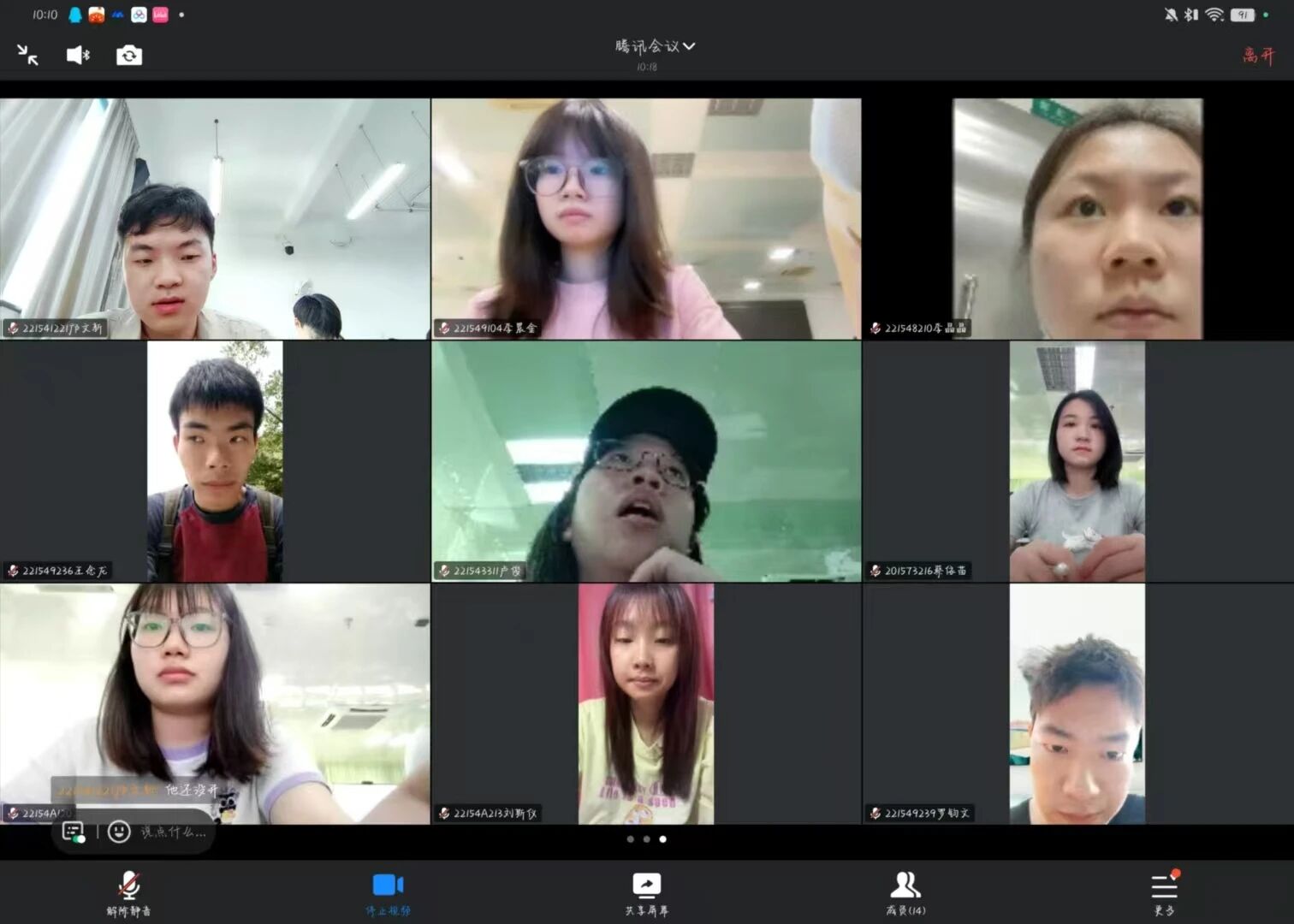Click the dropdown chevron beside the meeting title
Image resolution: width=1294 pixels, height=924 pixels.
point(690,46)
